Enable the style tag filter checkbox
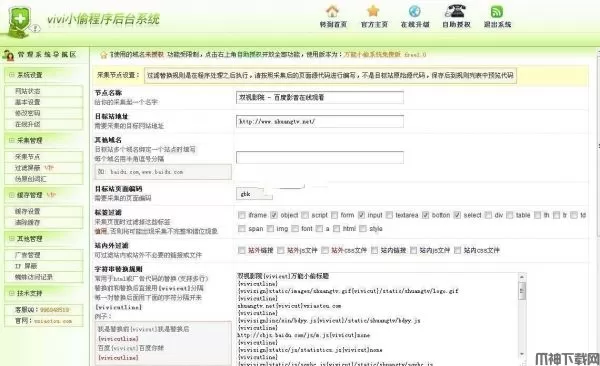 [x=363, y=229]
